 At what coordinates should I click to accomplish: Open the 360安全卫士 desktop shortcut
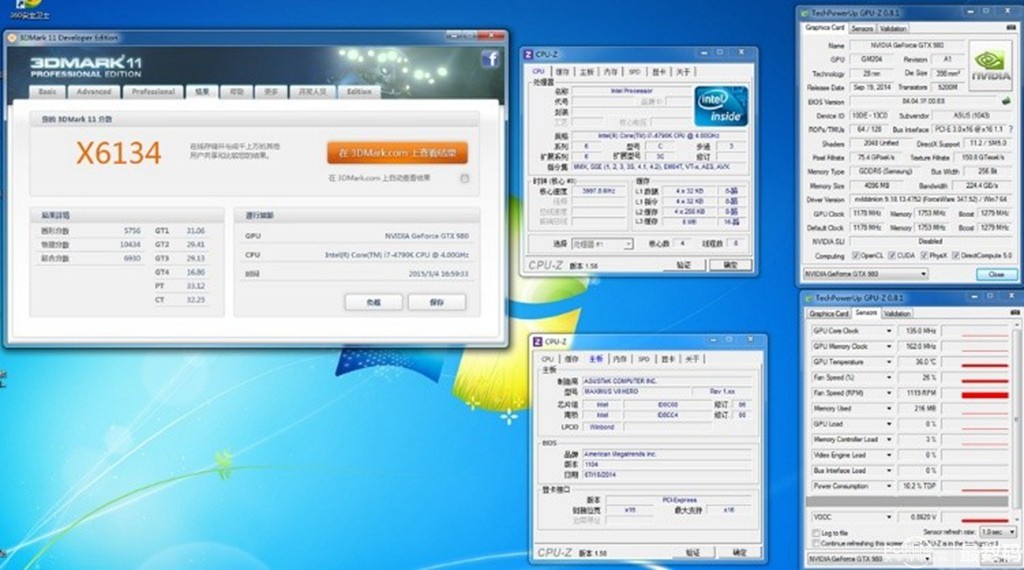[29, 8]
